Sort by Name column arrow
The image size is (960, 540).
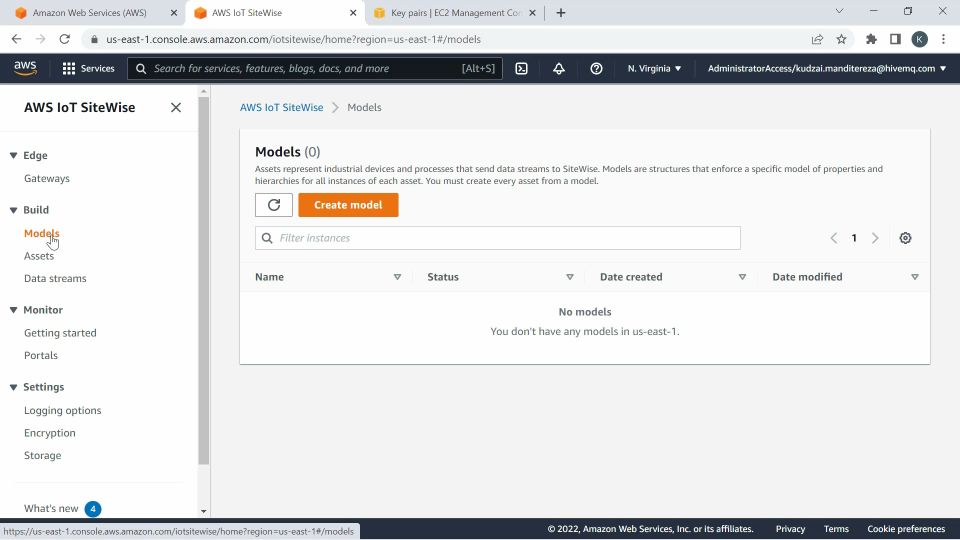[x=397, y=277]
